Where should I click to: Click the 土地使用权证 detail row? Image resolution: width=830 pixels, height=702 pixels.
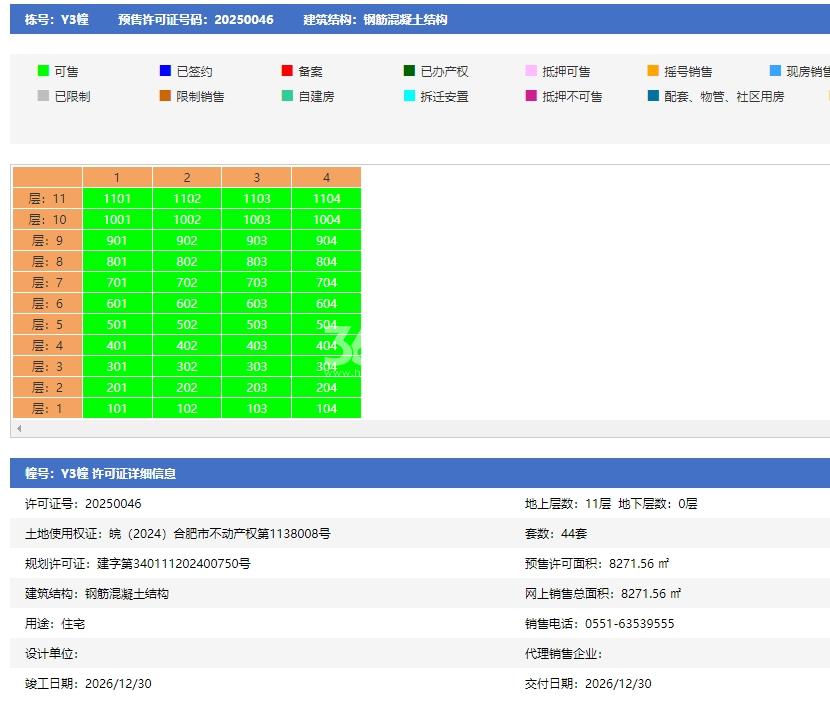pos(178,534)
